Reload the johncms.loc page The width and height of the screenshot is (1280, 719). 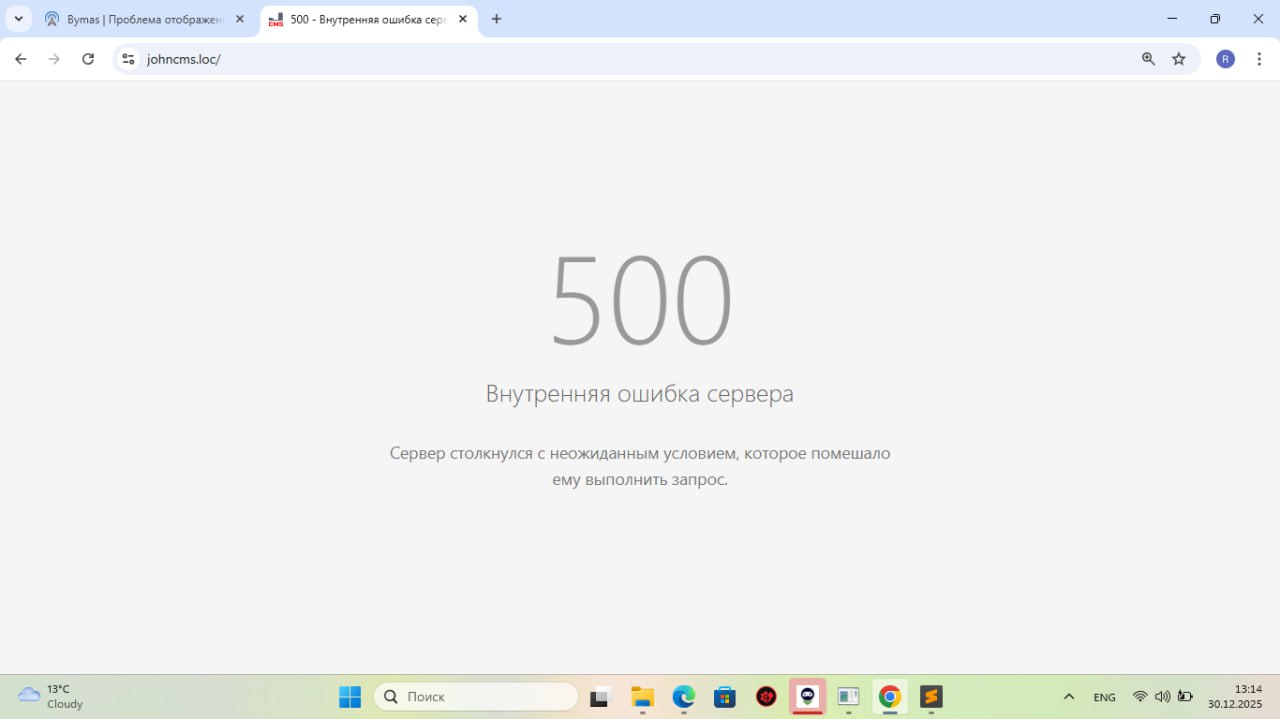coord(88,59)
